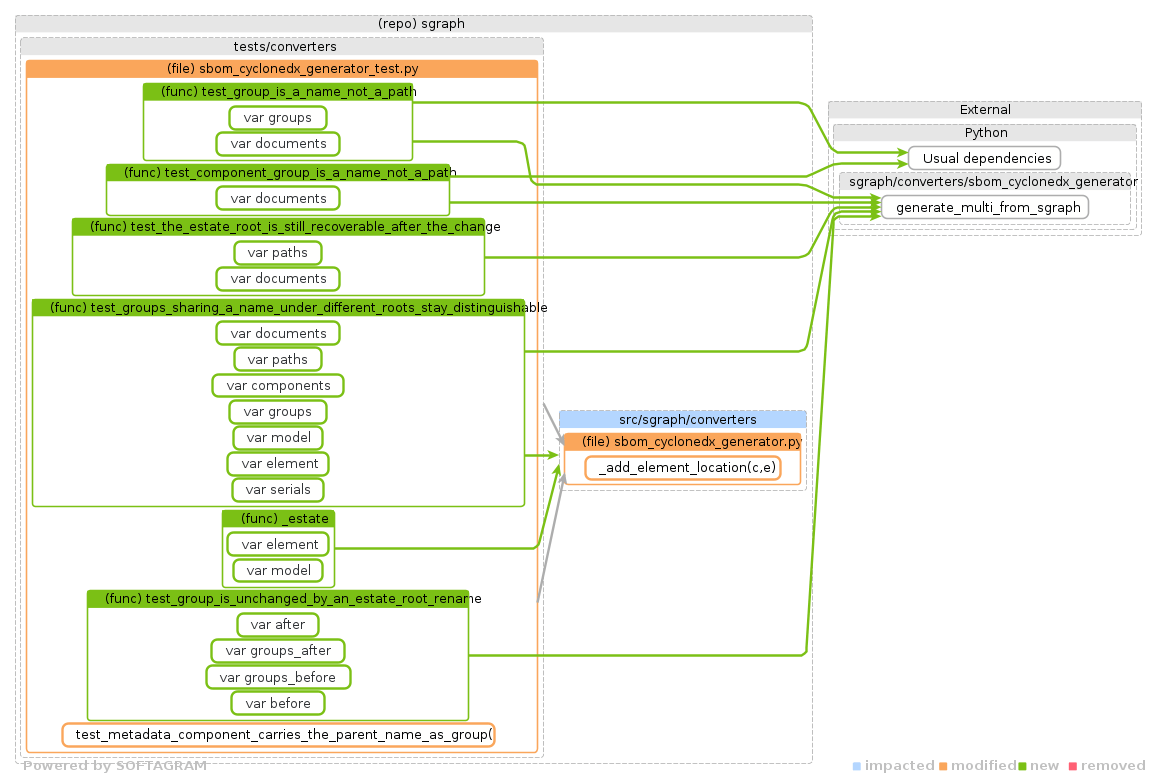Select file header sbom_cyclonedx_generator_test.py
Image resolution: width=1156 pixels, height=779 pixels.
[x=282, y=69]
